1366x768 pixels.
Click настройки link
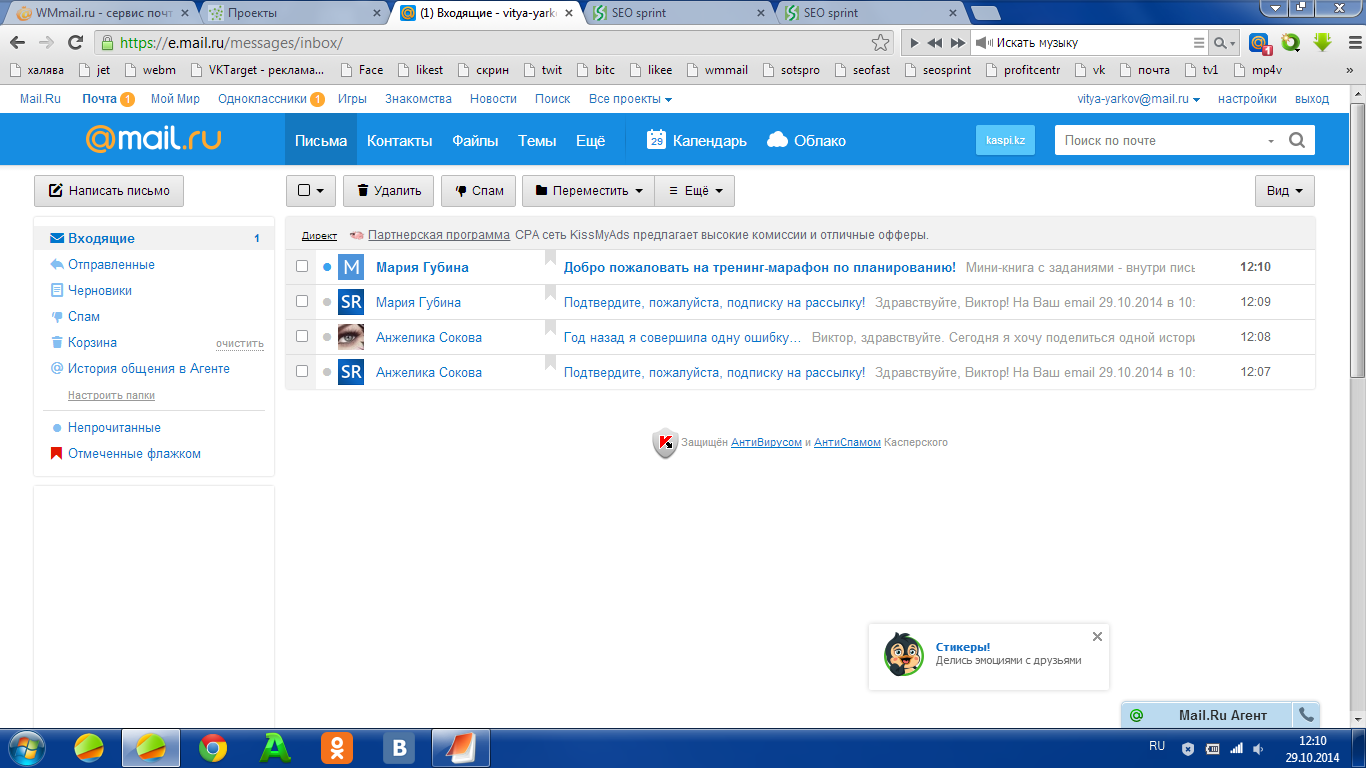click(1247, 99)
